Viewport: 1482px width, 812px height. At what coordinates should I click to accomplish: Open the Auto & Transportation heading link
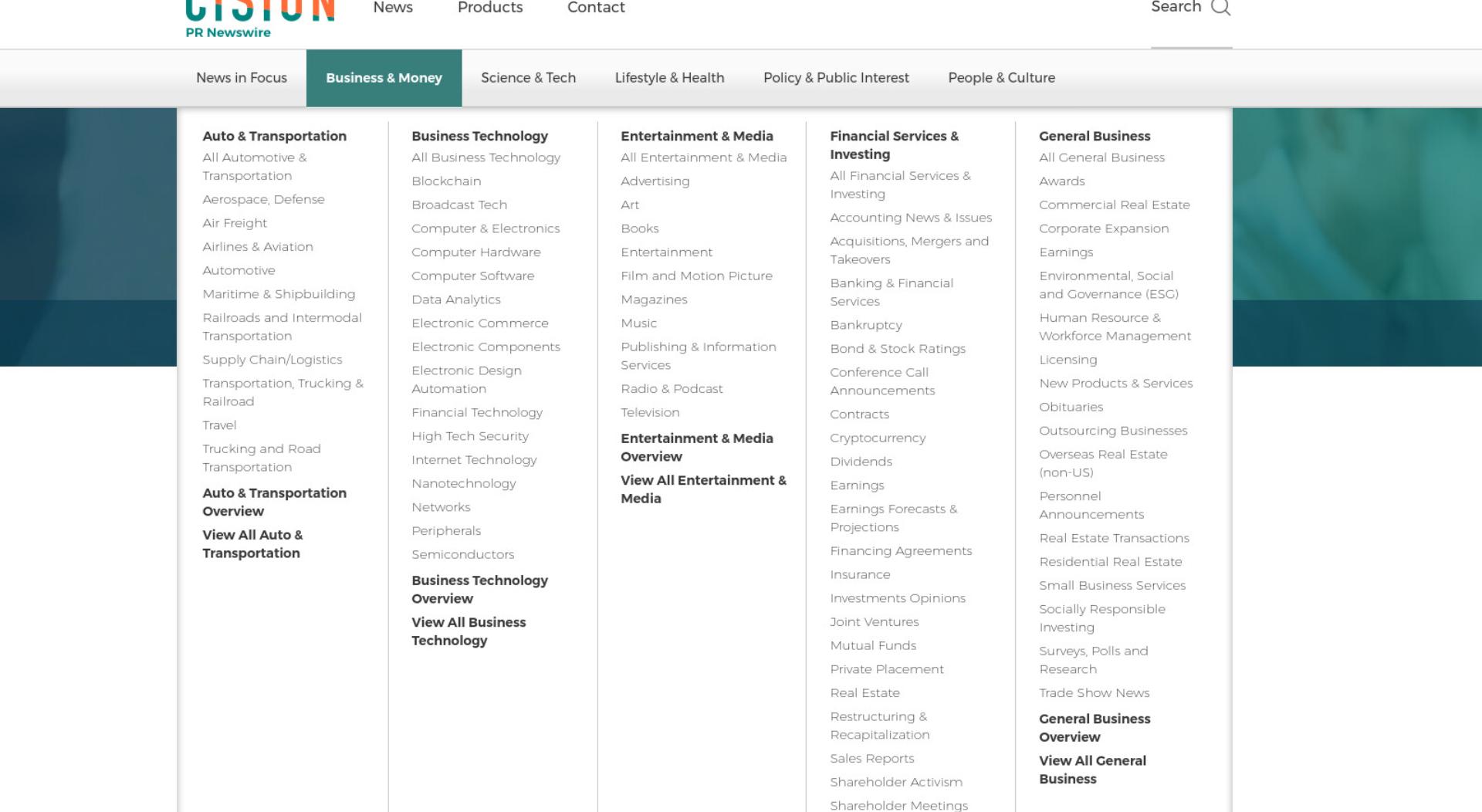tap(275, 136)
